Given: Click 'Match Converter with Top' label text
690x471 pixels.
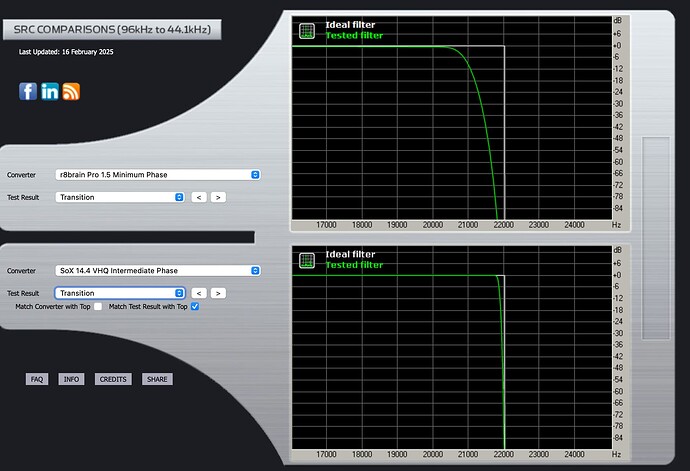Looking at the screenshot, I should (53, 306).
